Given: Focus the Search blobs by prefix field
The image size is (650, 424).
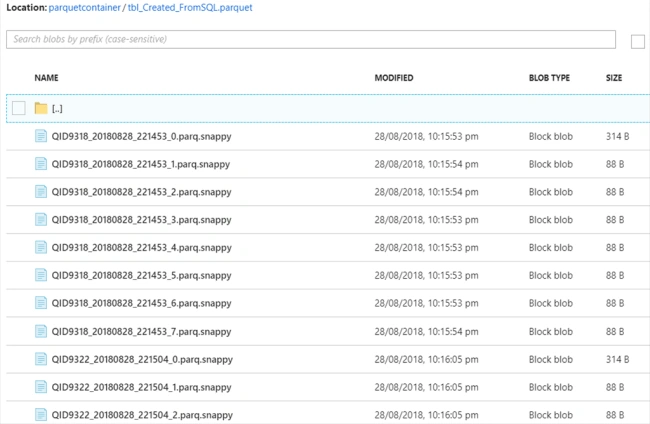Looking at the screenshot, I should coord(311,39).
